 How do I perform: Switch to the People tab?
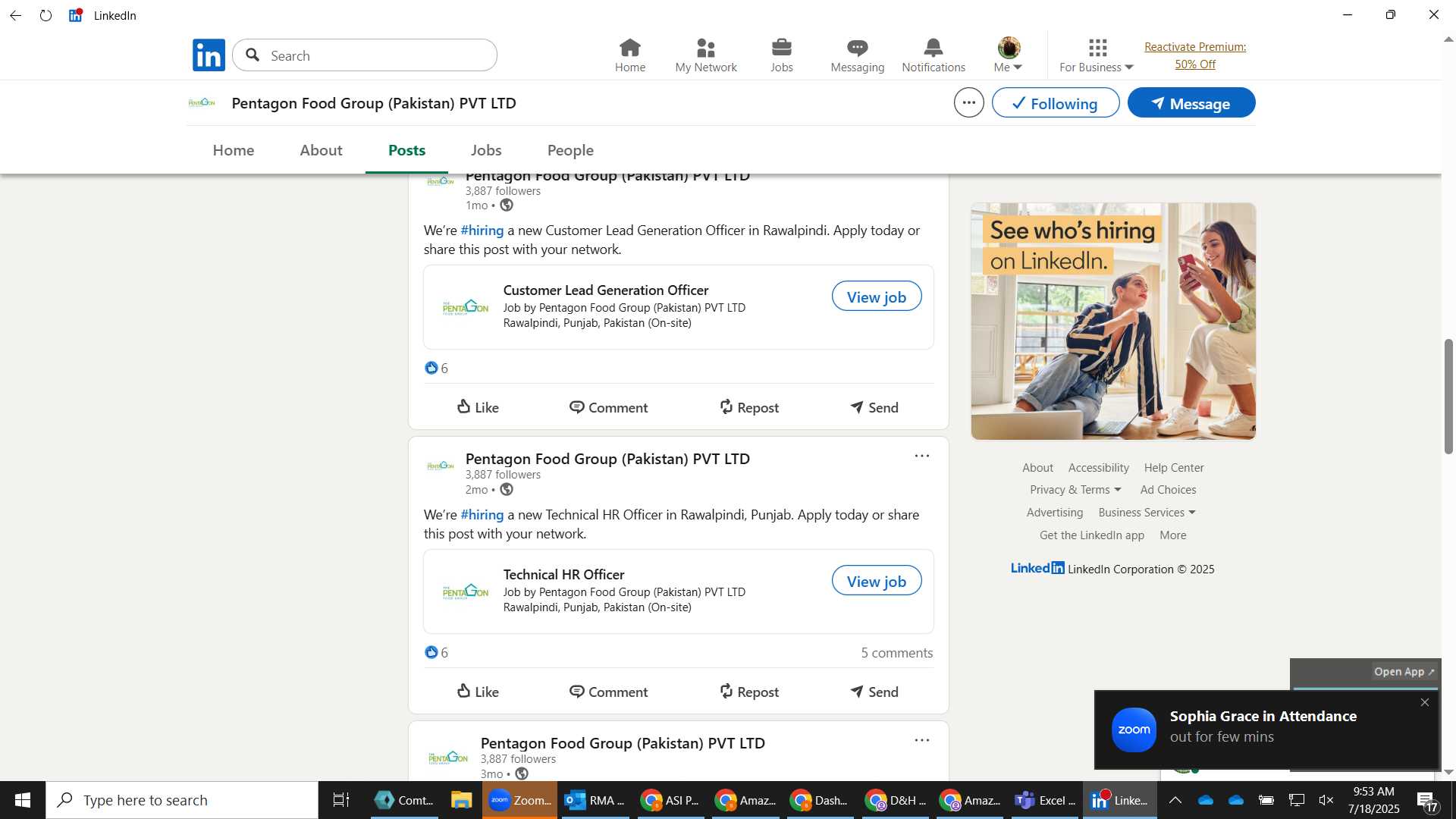(x=570, y=150)
